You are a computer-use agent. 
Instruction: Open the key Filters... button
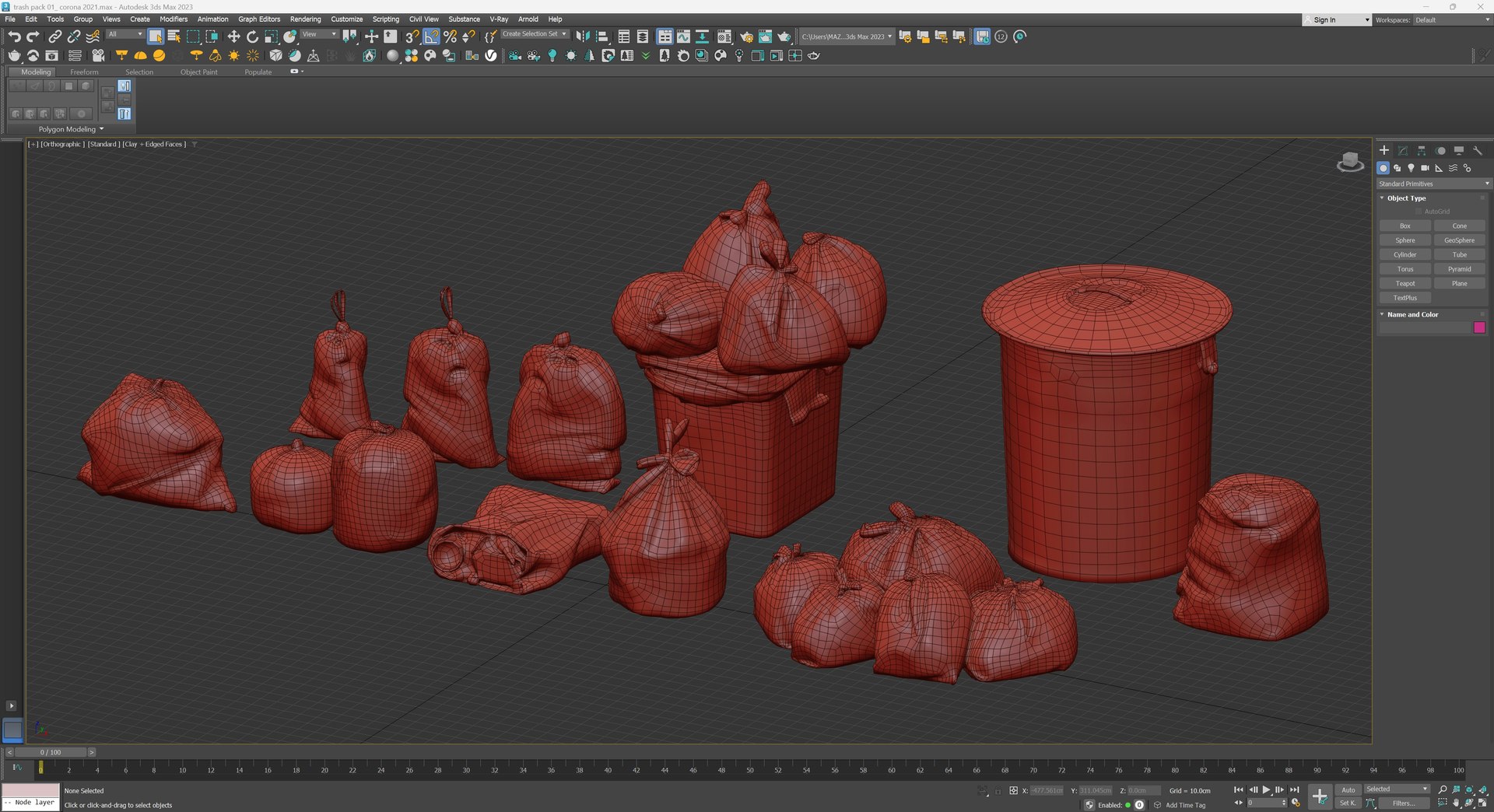click(x=1404, y=803)
